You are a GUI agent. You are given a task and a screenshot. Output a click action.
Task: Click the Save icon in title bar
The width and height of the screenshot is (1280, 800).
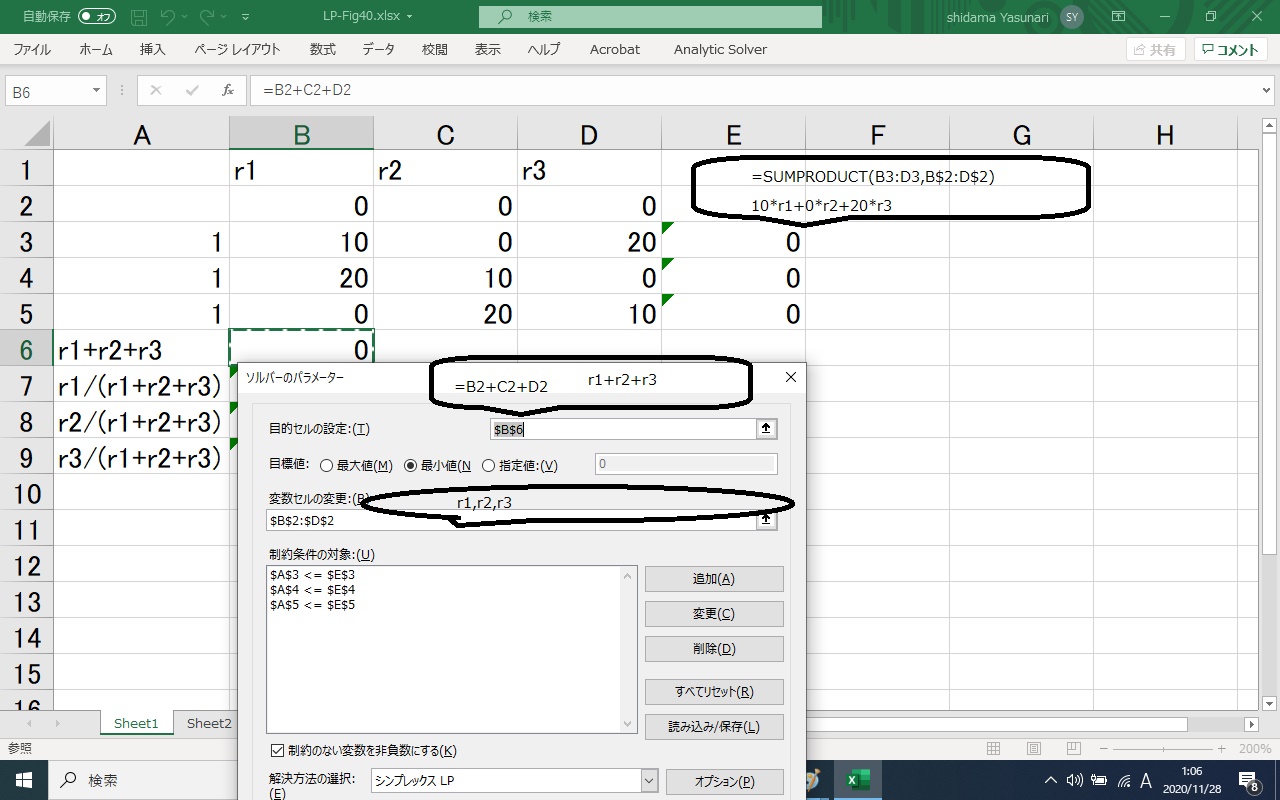pos(139,17)
